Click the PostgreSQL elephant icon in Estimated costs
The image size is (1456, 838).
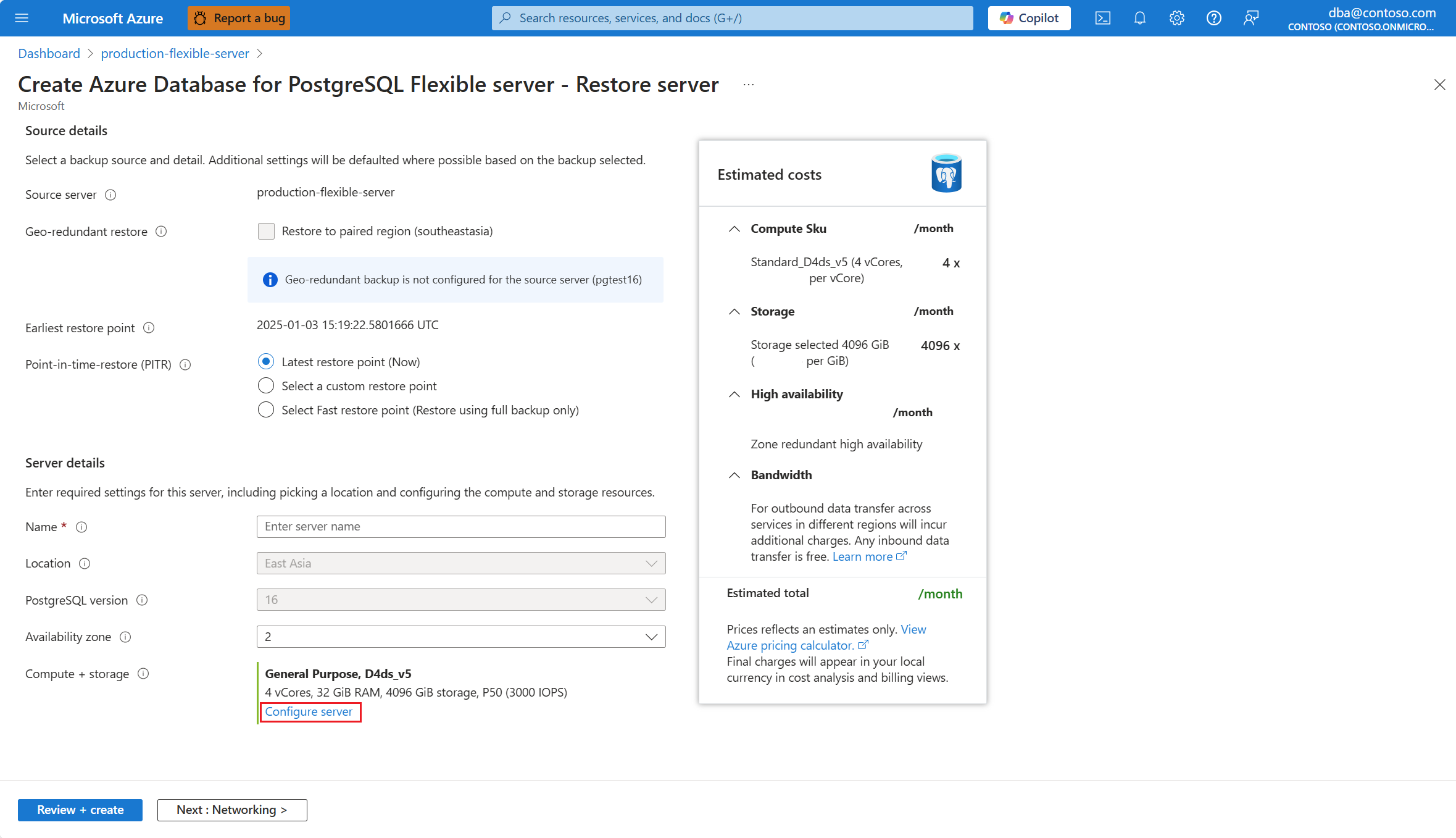click(946, 173)
